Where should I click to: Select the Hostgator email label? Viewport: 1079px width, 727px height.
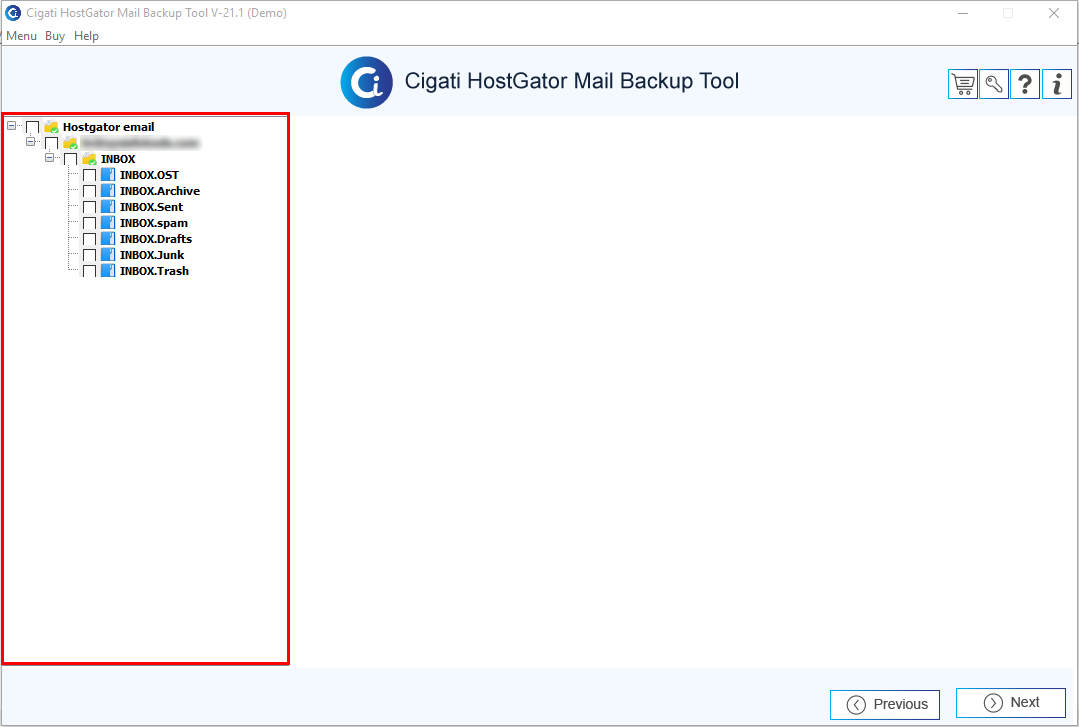[x=109, y=127]
